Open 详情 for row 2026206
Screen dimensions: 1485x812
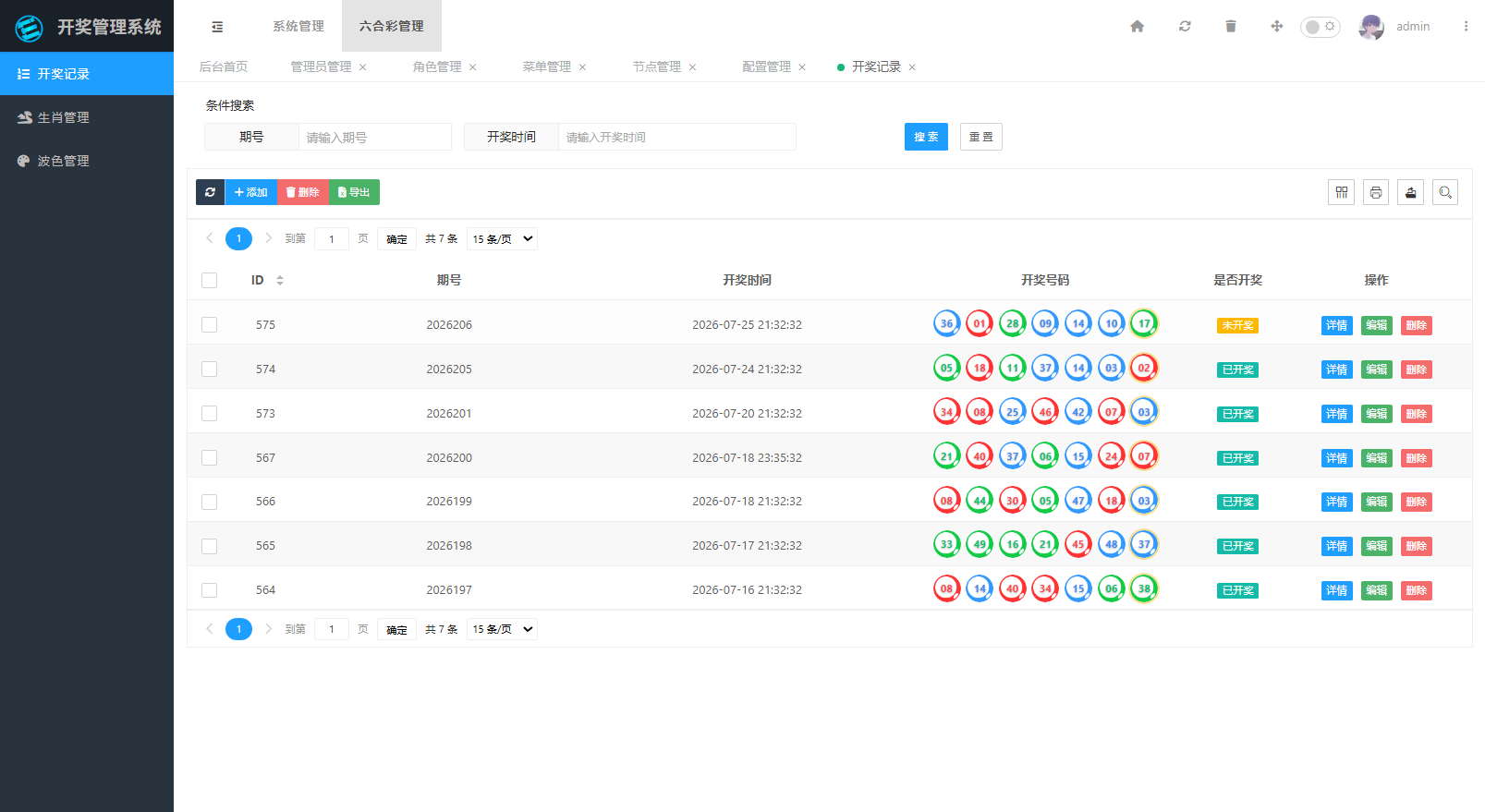pos(1337,325)
